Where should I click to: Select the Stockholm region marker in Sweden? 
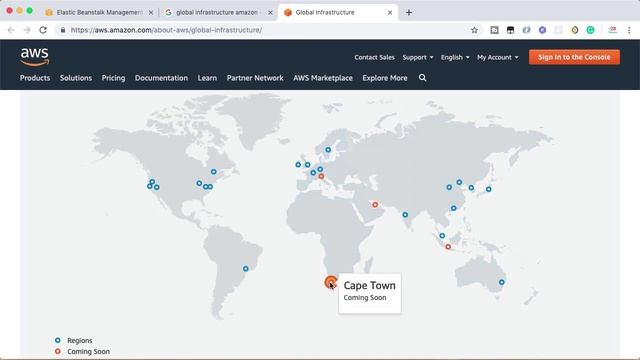point(328,150)
